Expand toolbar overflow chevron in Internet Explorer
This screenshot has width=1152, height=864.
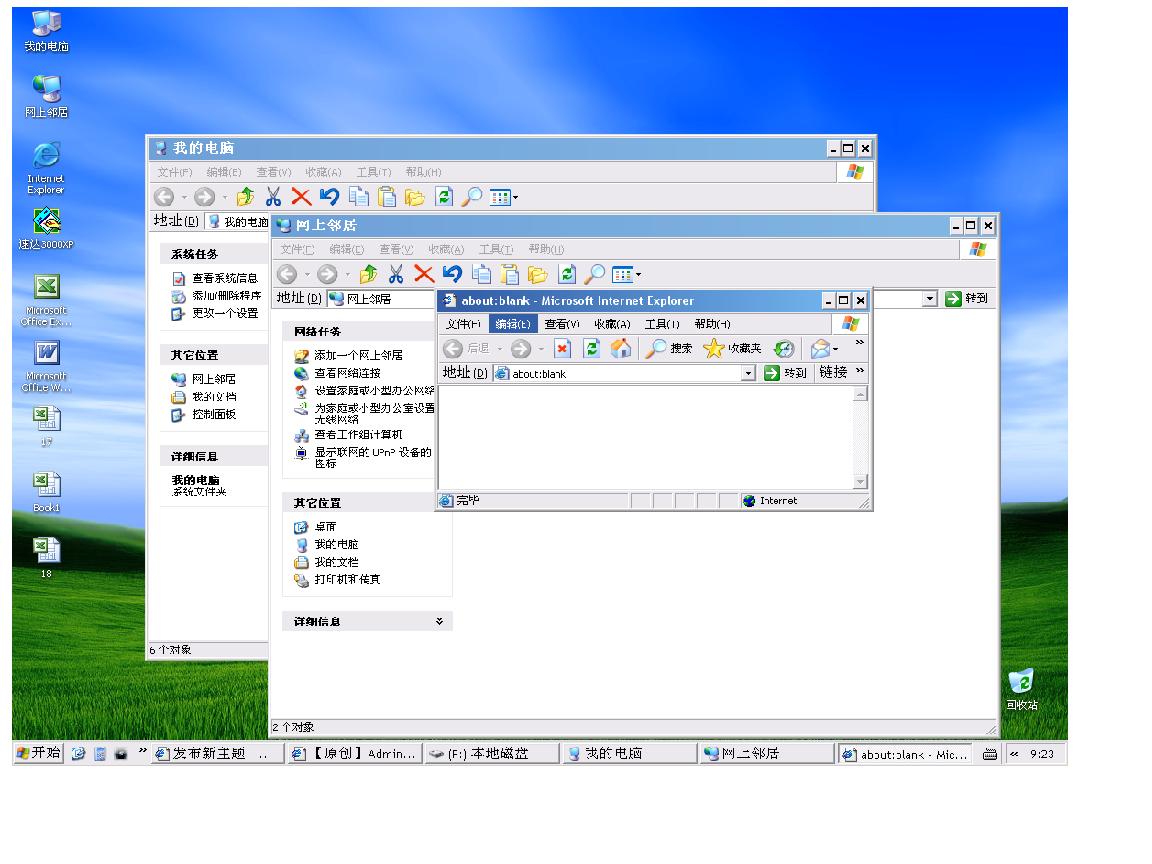point(860,342)
